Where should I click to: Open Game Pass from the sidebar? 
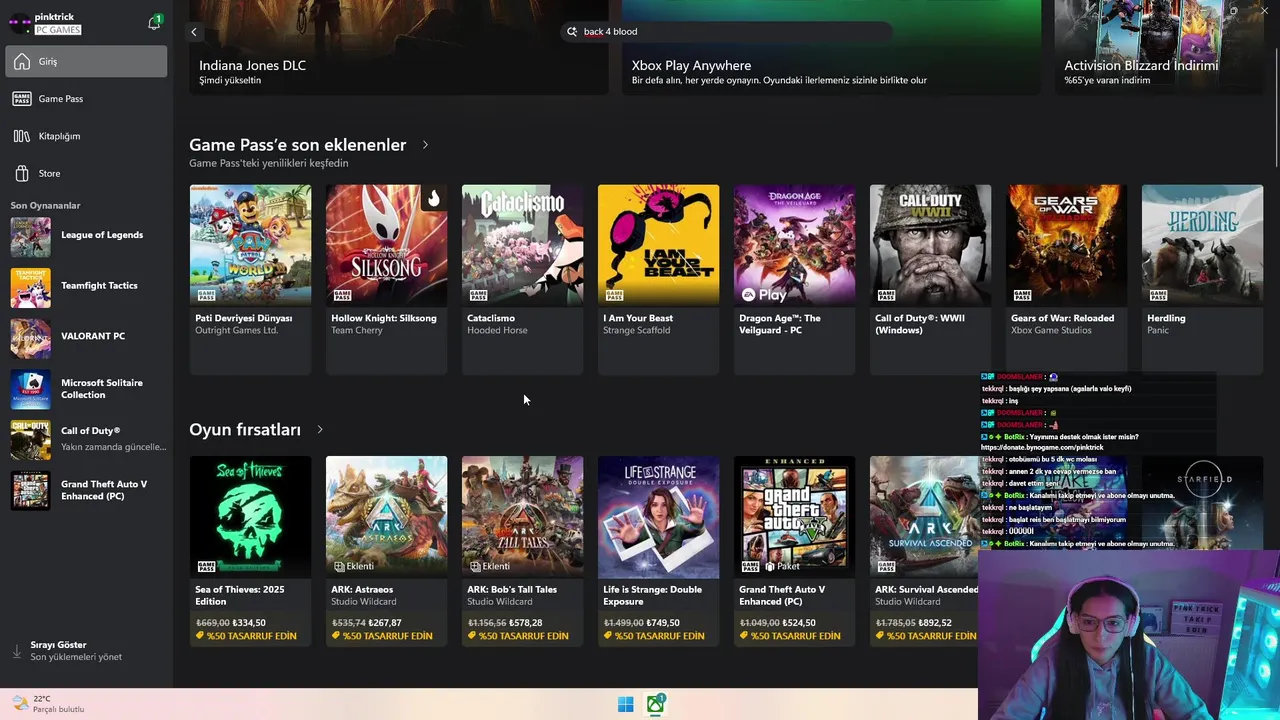point(86,99)
